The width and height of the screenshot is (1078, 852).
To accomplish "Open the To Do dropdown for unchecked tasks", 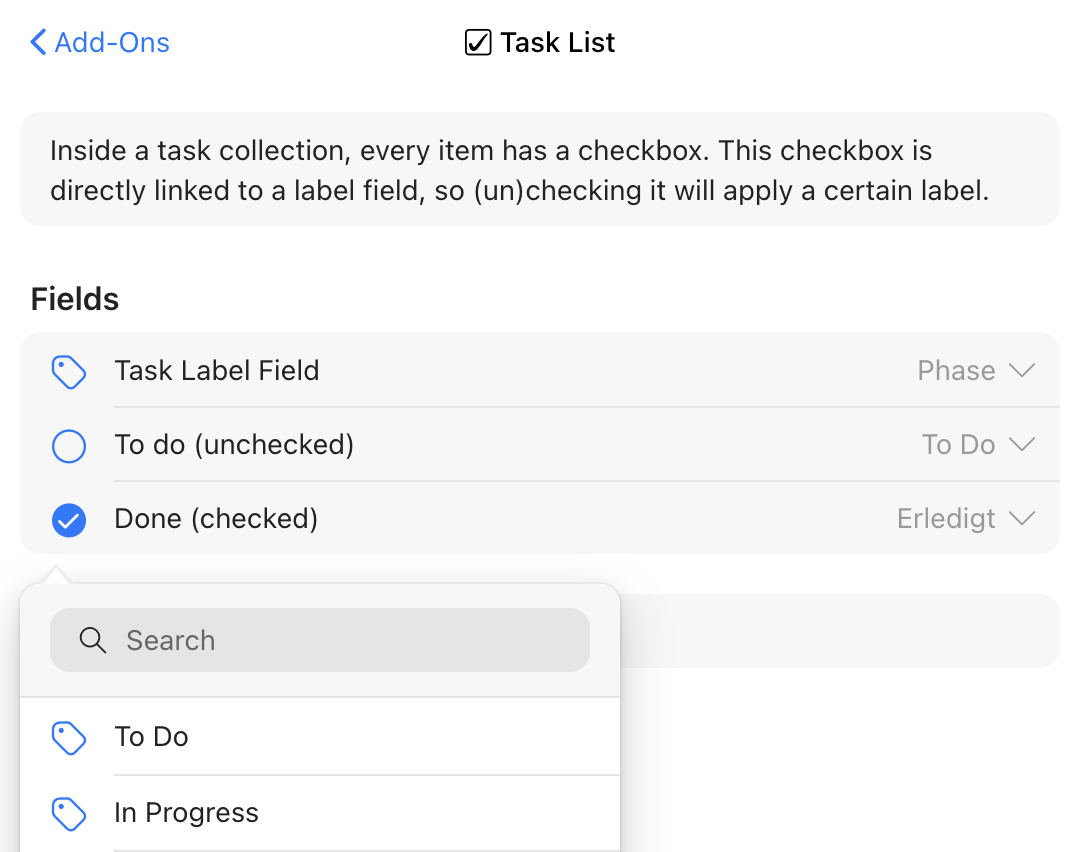I will click(979, 444).
